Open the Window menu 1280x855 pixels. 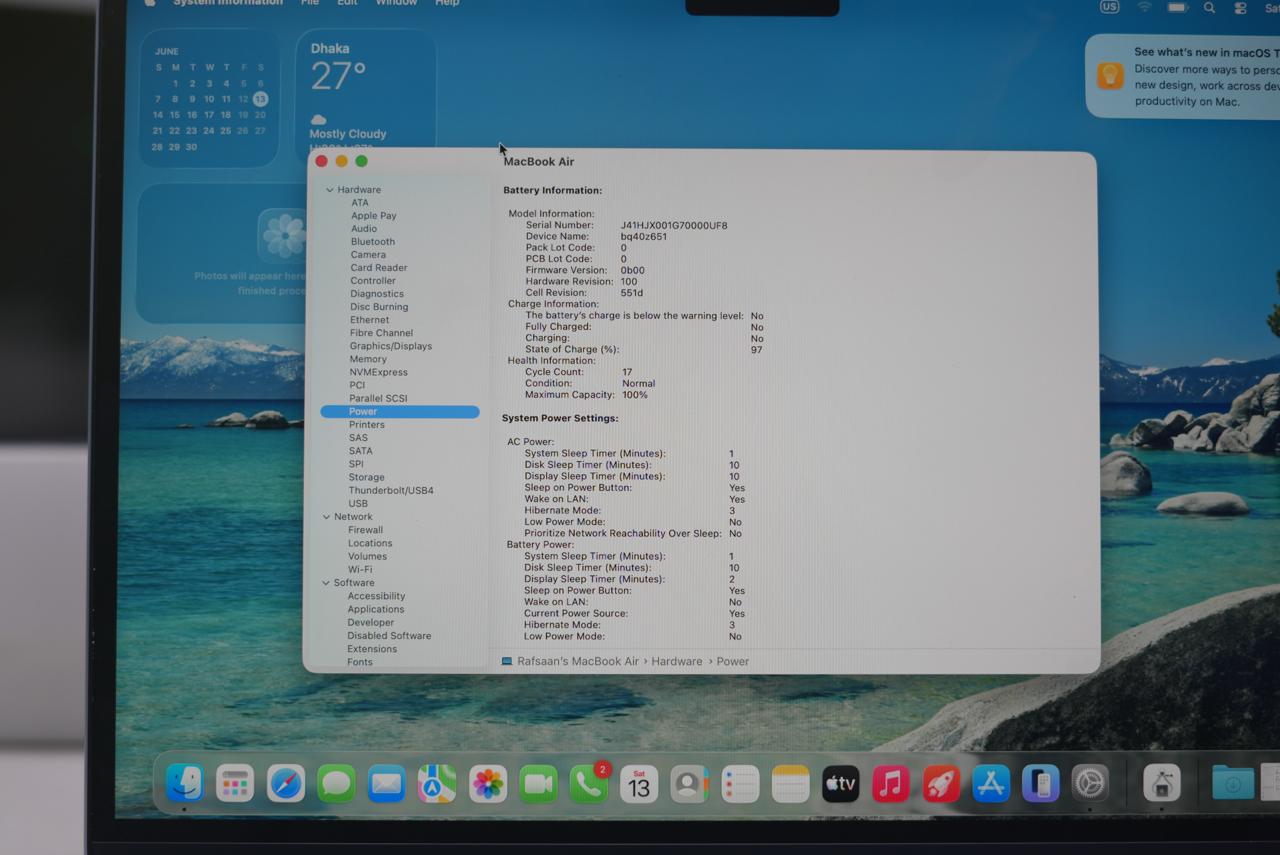pyautogui.click(x=396, y=3)
